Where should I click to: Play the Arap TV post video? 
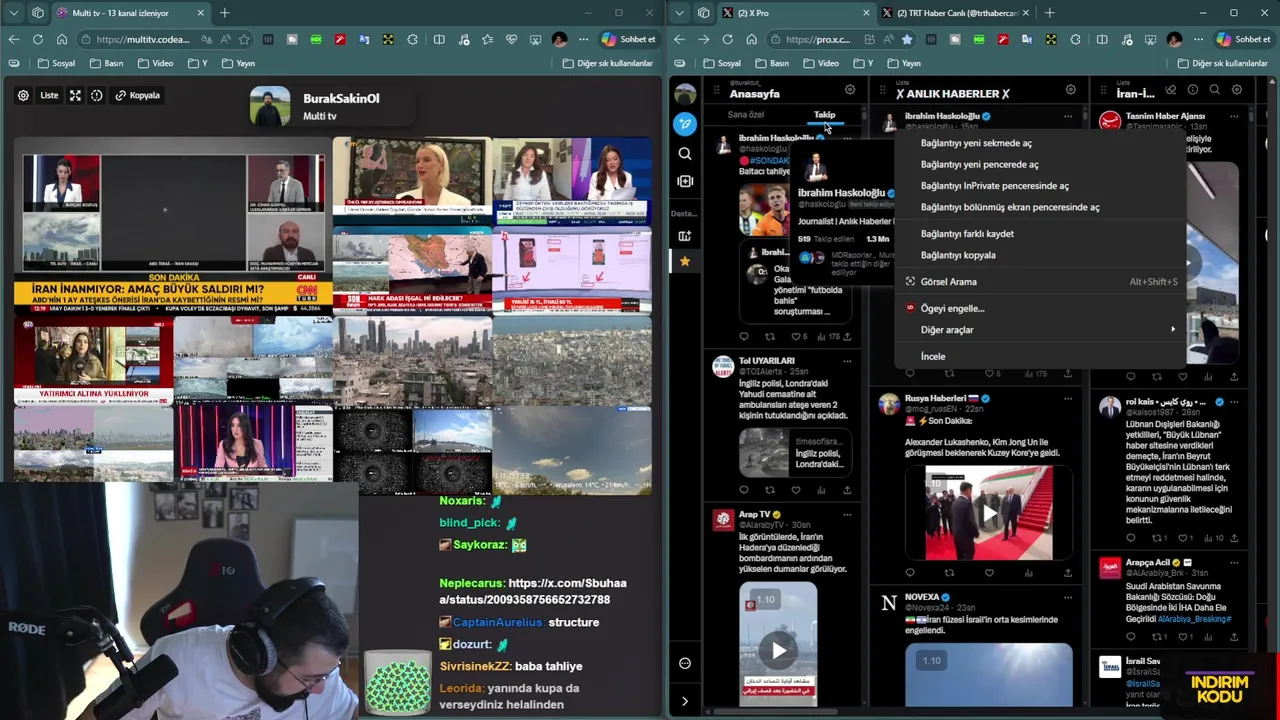[x=779, y=651]
